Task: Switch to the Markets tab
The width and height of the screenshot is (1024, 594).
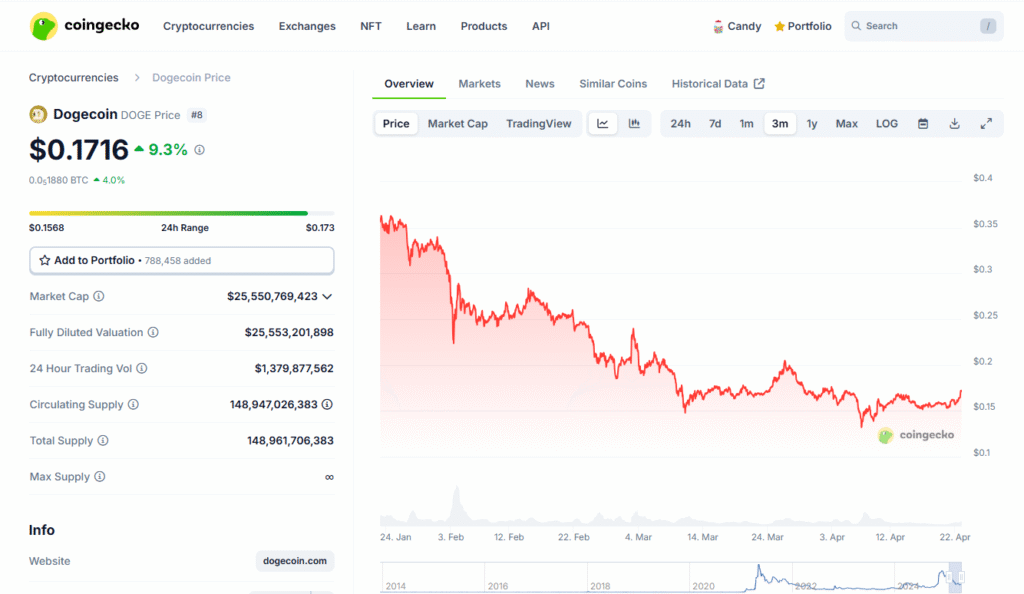Action: tap(479, 84)
